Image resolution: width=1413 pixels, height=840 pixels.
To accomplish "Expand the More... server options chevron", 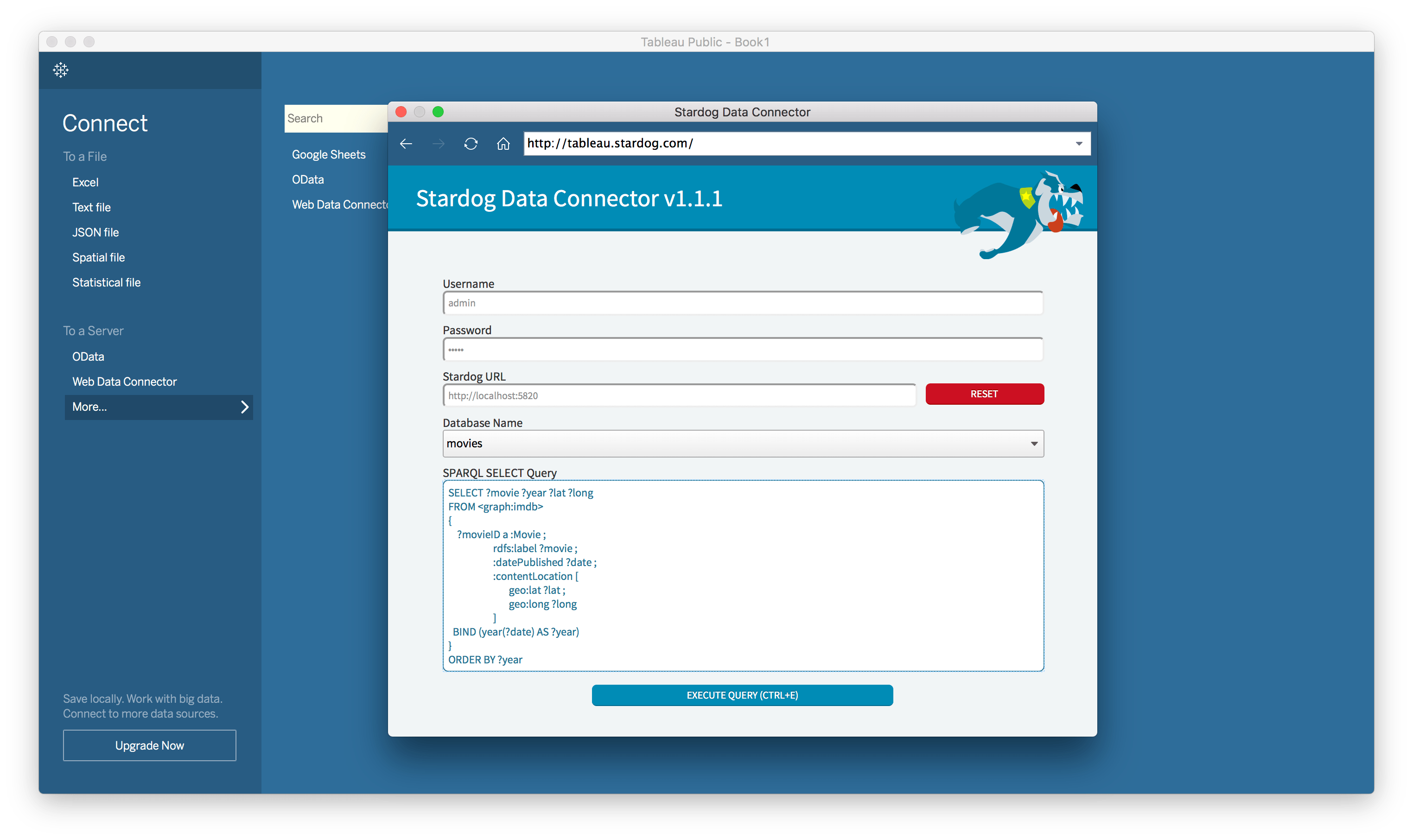I will click(x=244, y=407).
